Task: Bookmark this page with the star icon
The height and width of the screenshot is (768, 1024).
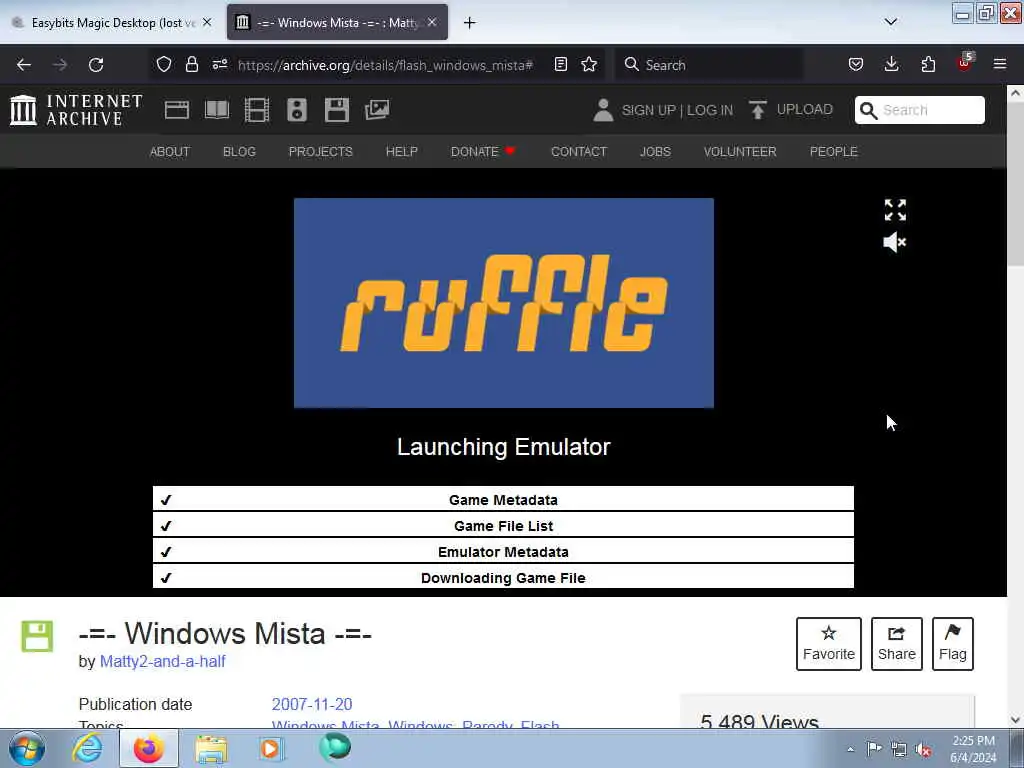Action: [x=589, y=64]
